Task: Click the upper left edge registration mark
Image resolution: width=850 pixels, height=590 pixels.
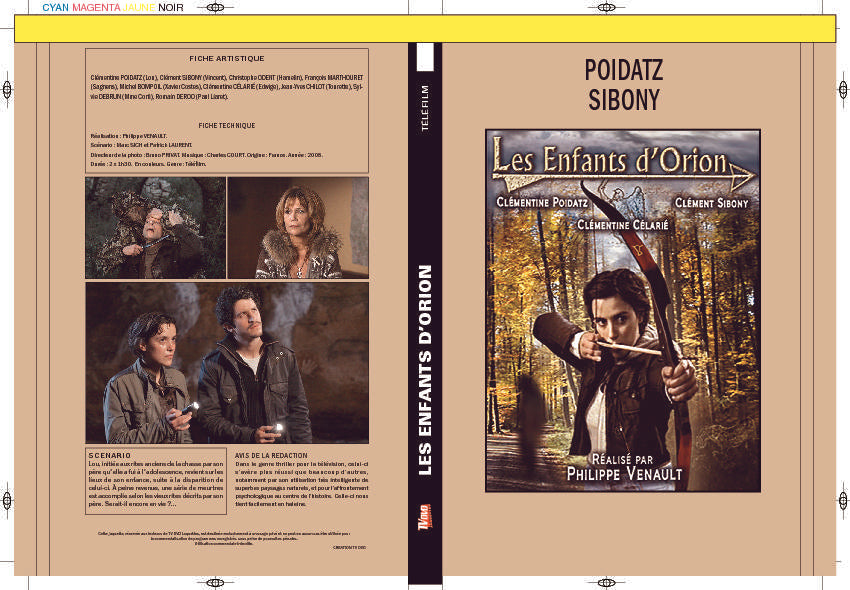Action: [x=7, y=89]
